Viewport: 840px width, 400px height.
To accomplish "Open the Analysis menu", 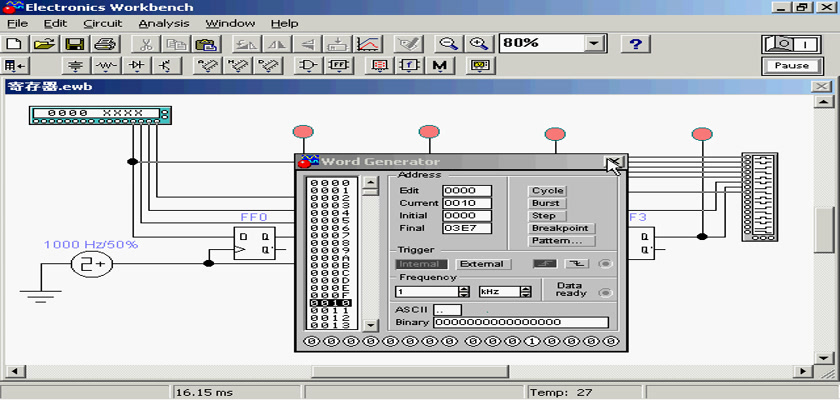I will [x=162, y=22].
